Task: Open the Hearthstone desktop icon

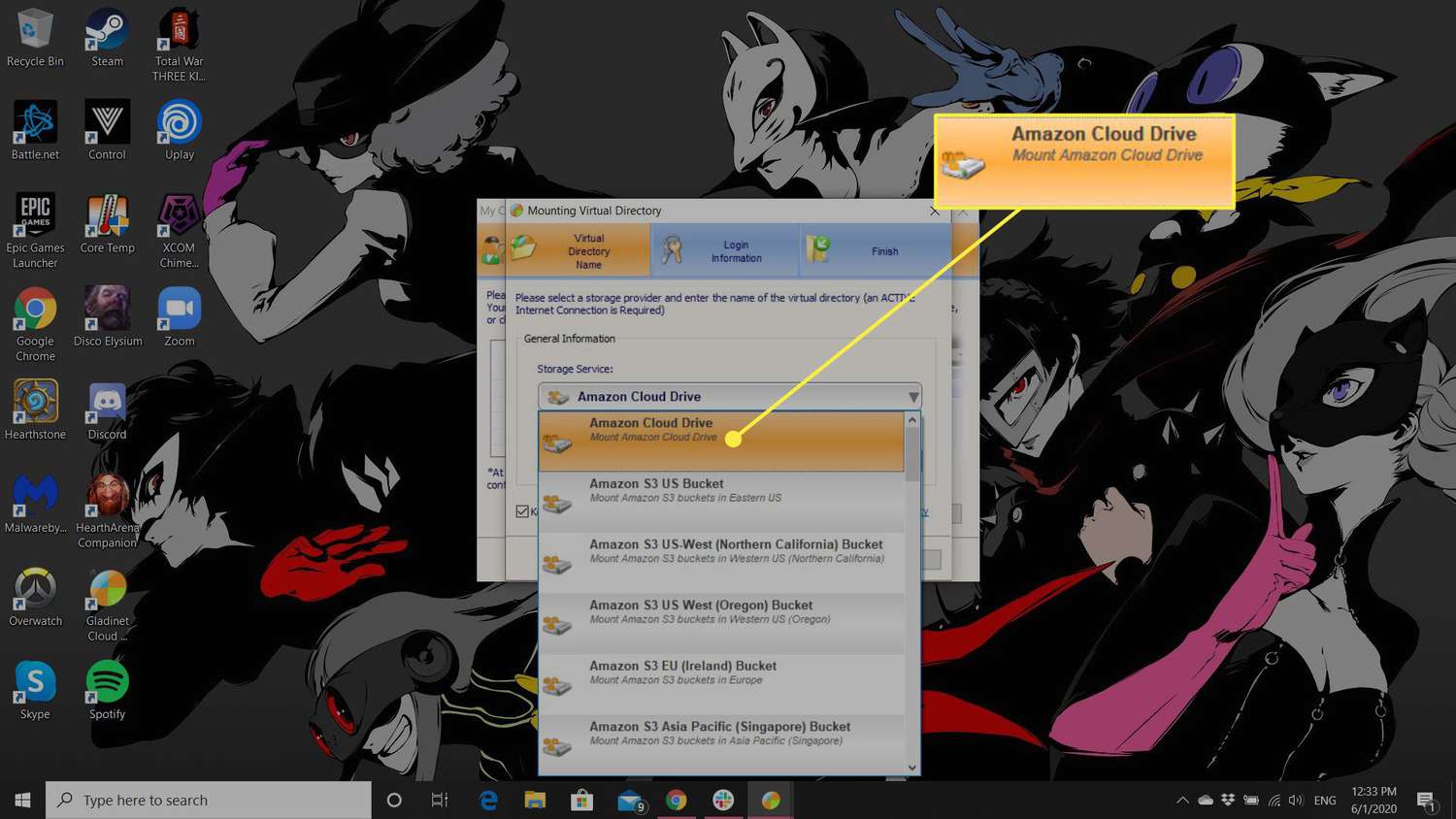Action: point(35,410)
